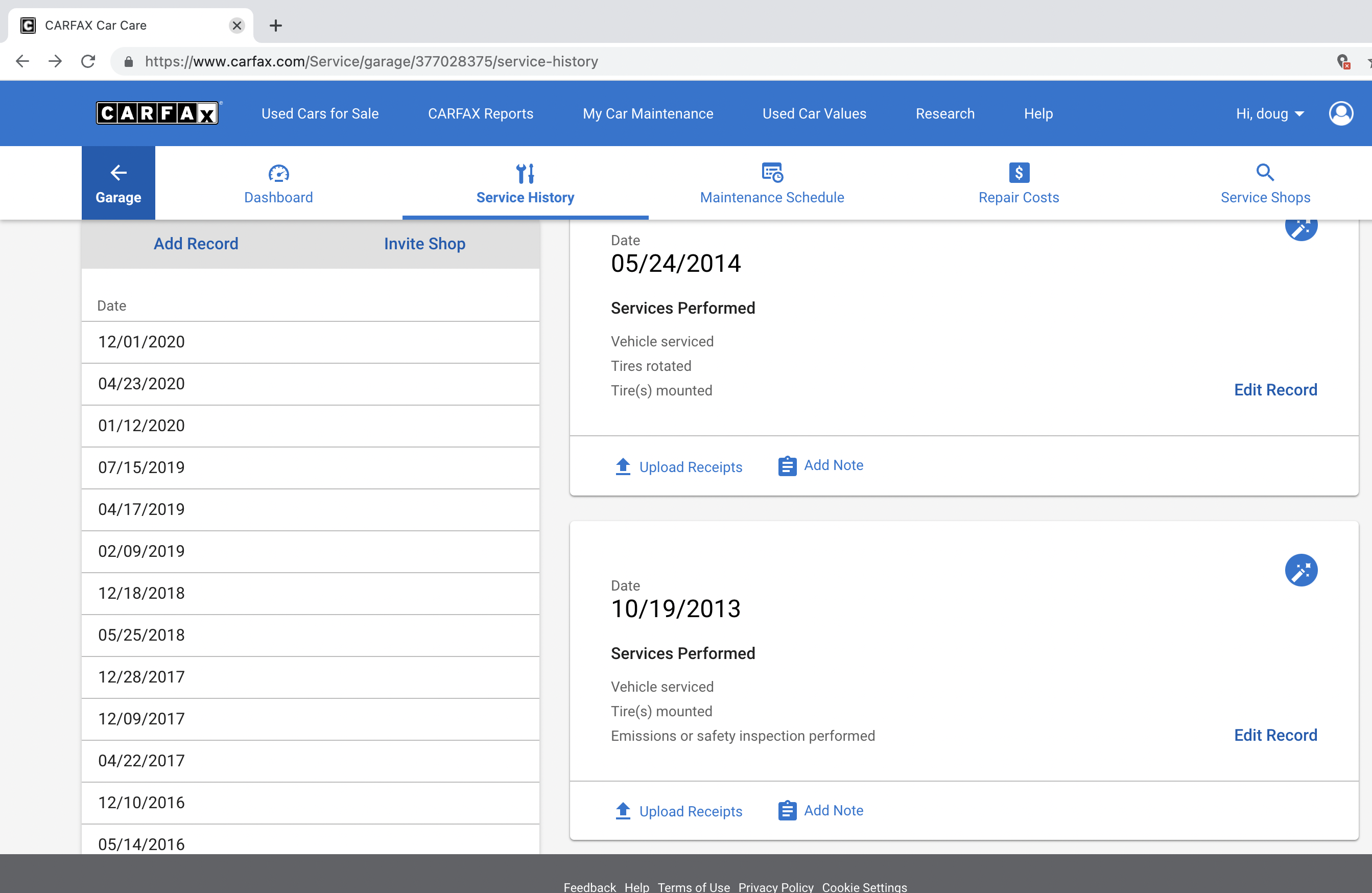Click the location blocked icon in address bar
The width and height of the screenshot is (1372, 893).
pos(1342,62)
